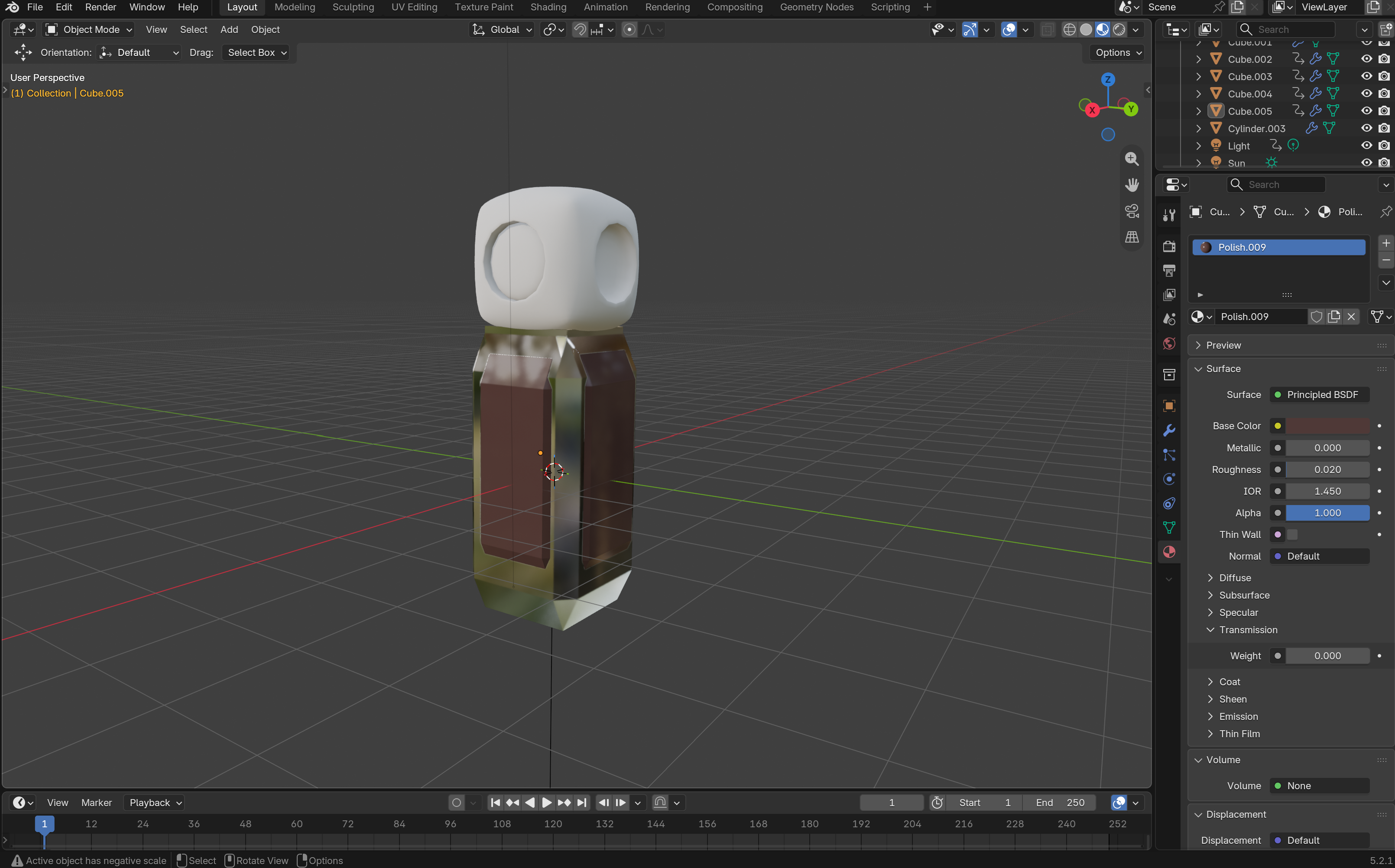Click the pan hand viewport gizmo
This screenshot has width=1395, height=868.
[1132, 185]
